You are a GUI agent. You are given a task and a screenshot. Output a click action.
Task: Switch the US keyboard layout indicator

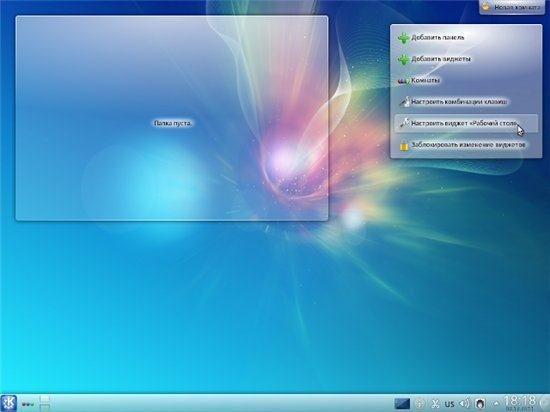pyautogui.click(x=449, y=404)
